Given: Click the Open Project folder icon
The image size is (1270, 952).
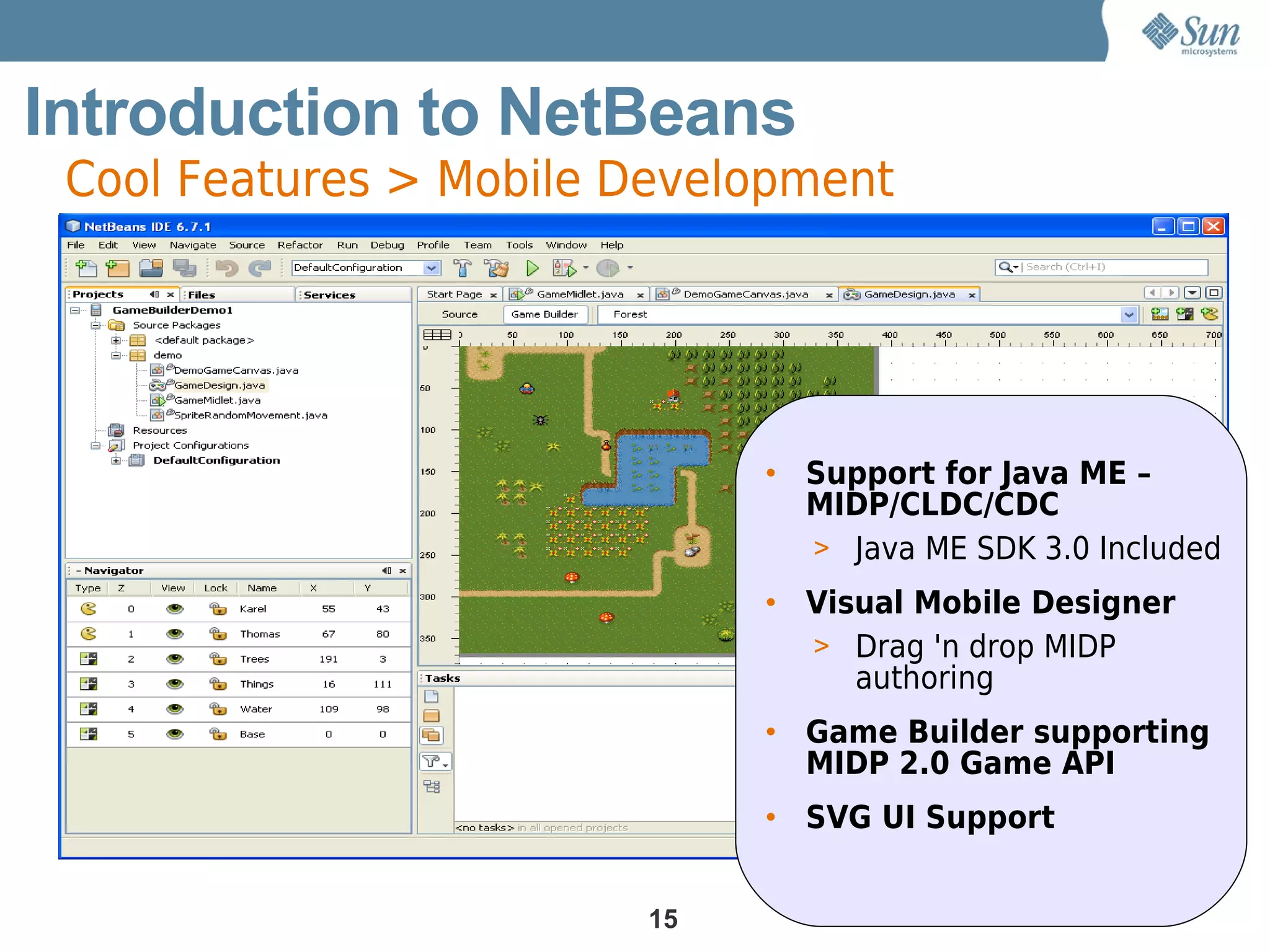Looking at the screenshot, I should [151, 268].
